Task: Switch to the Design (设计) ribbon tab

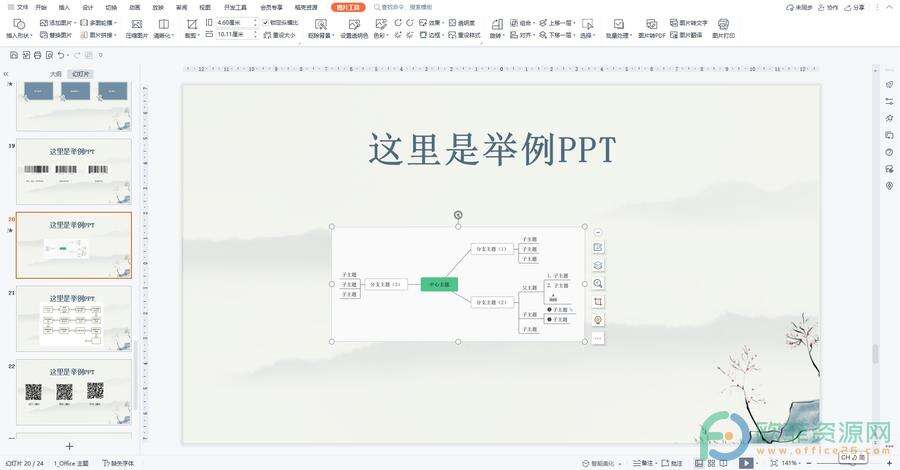Action: point(88,7)
